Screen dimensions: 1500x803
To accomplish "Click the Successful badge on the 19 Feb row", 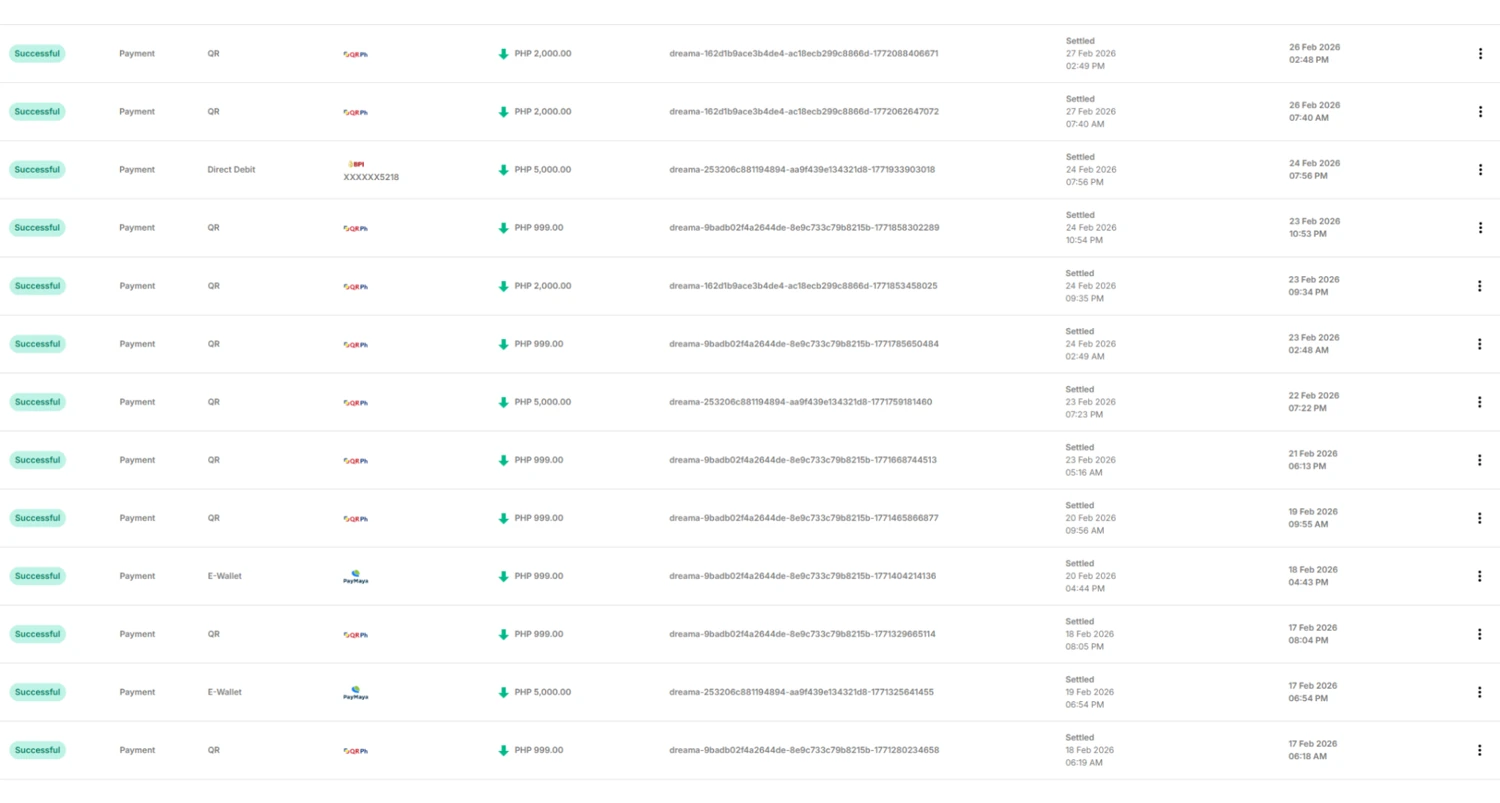I will (x=37, y=518).
